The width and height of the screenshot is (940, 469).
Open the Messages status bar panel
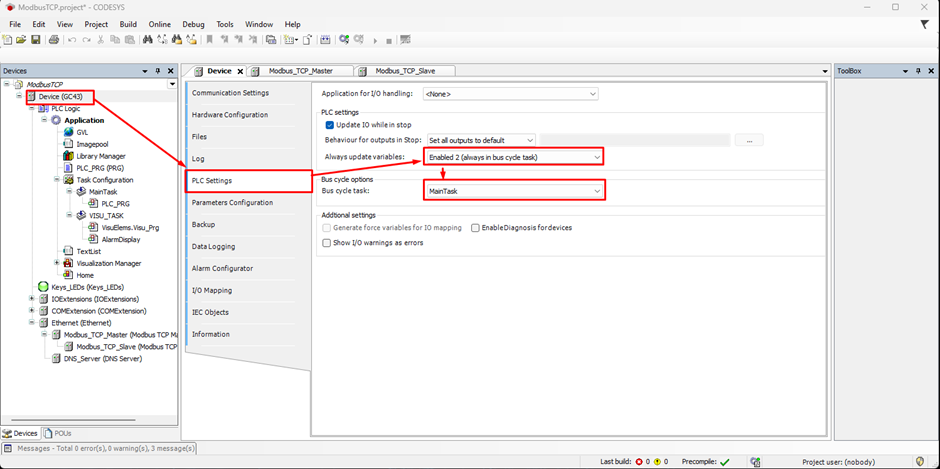click(x=100, y=448)
